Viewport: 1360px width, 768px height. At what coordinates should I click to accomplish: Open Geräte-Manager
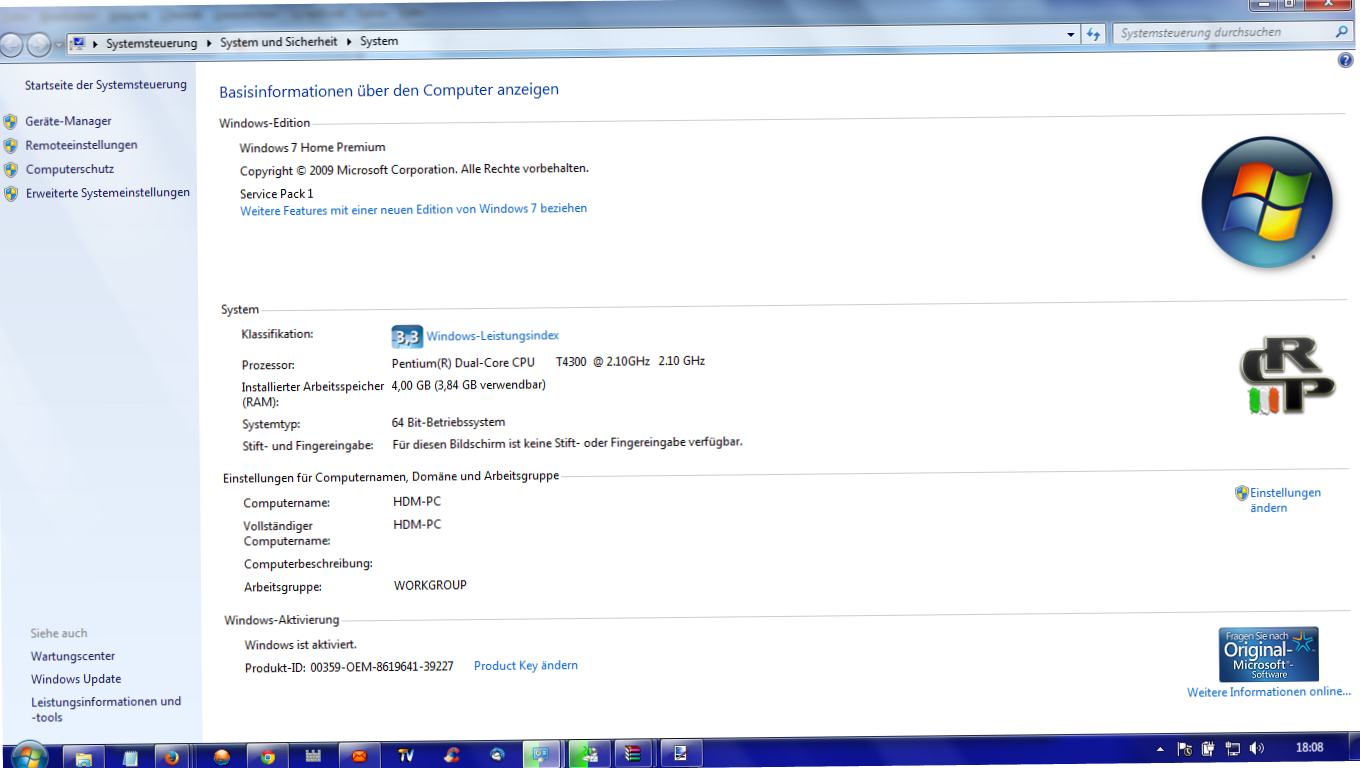(x=69, y=121)
